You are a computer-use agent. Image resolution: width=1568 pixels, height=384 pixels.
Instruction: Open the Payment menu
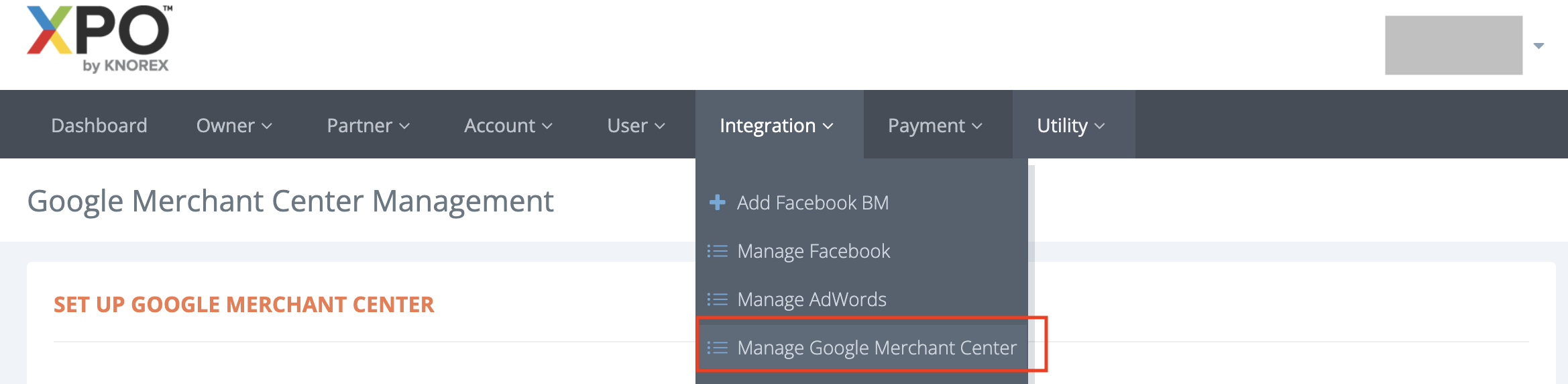point(934,126)
